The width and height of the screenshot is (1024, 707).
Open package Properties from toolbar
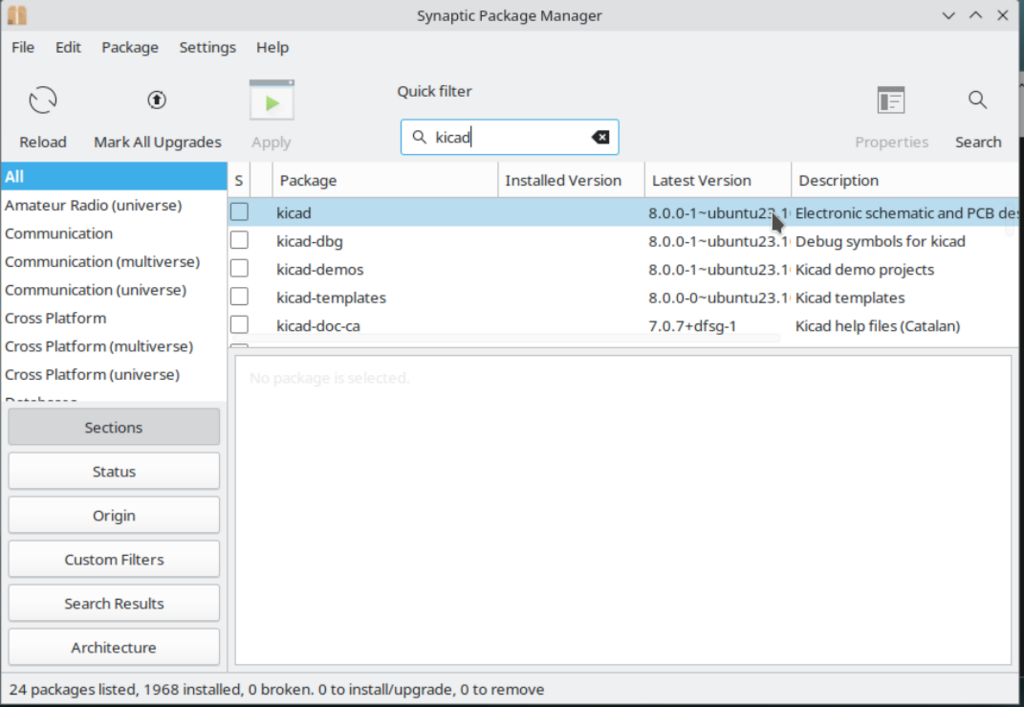891,100
